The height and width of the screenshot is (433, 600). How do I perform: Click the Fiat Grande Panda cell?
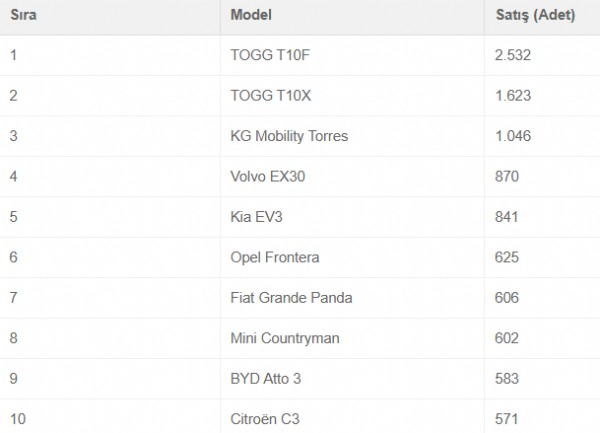coord(291,298)
